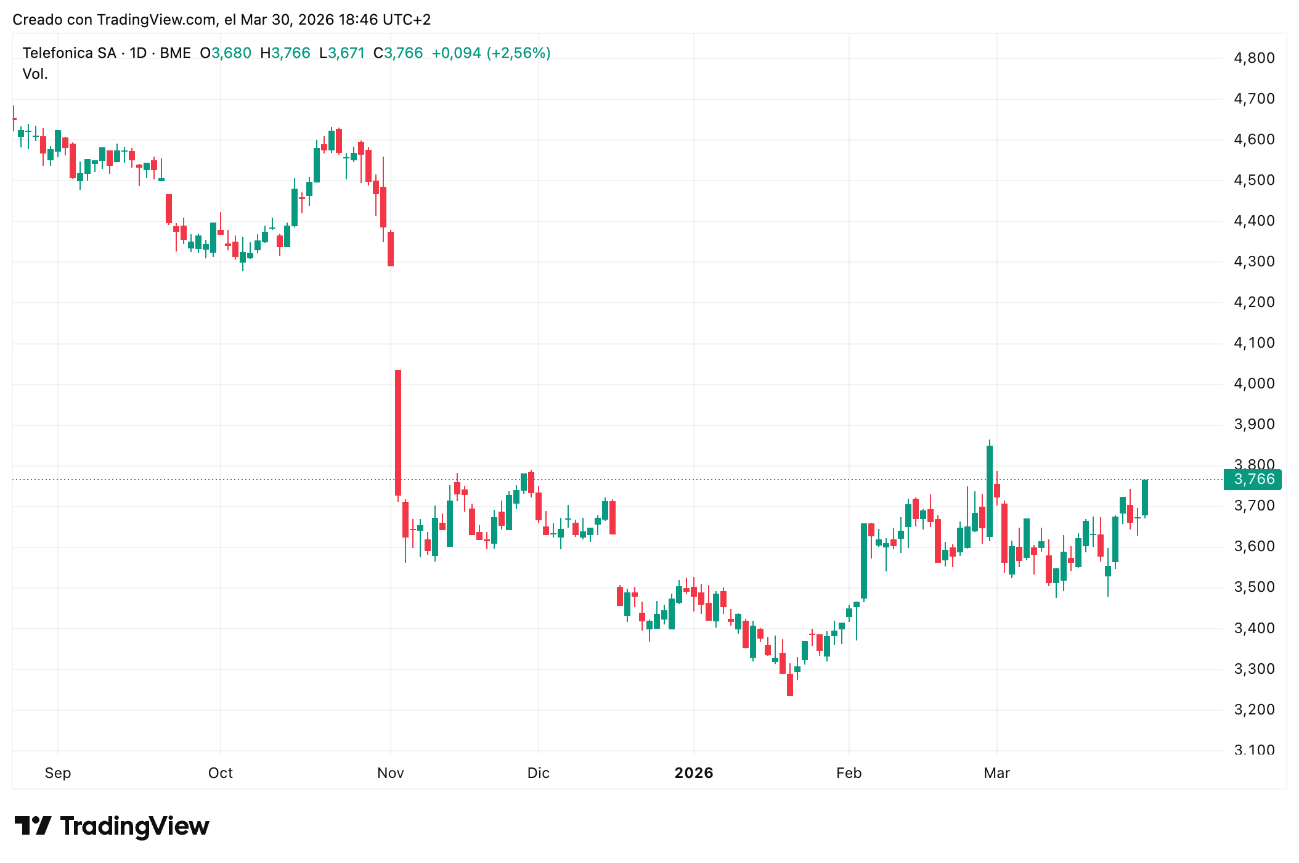This screenshot has height=863, width=1299.
Task: Click the Vol. indicator label
Action: click(35, 73)
